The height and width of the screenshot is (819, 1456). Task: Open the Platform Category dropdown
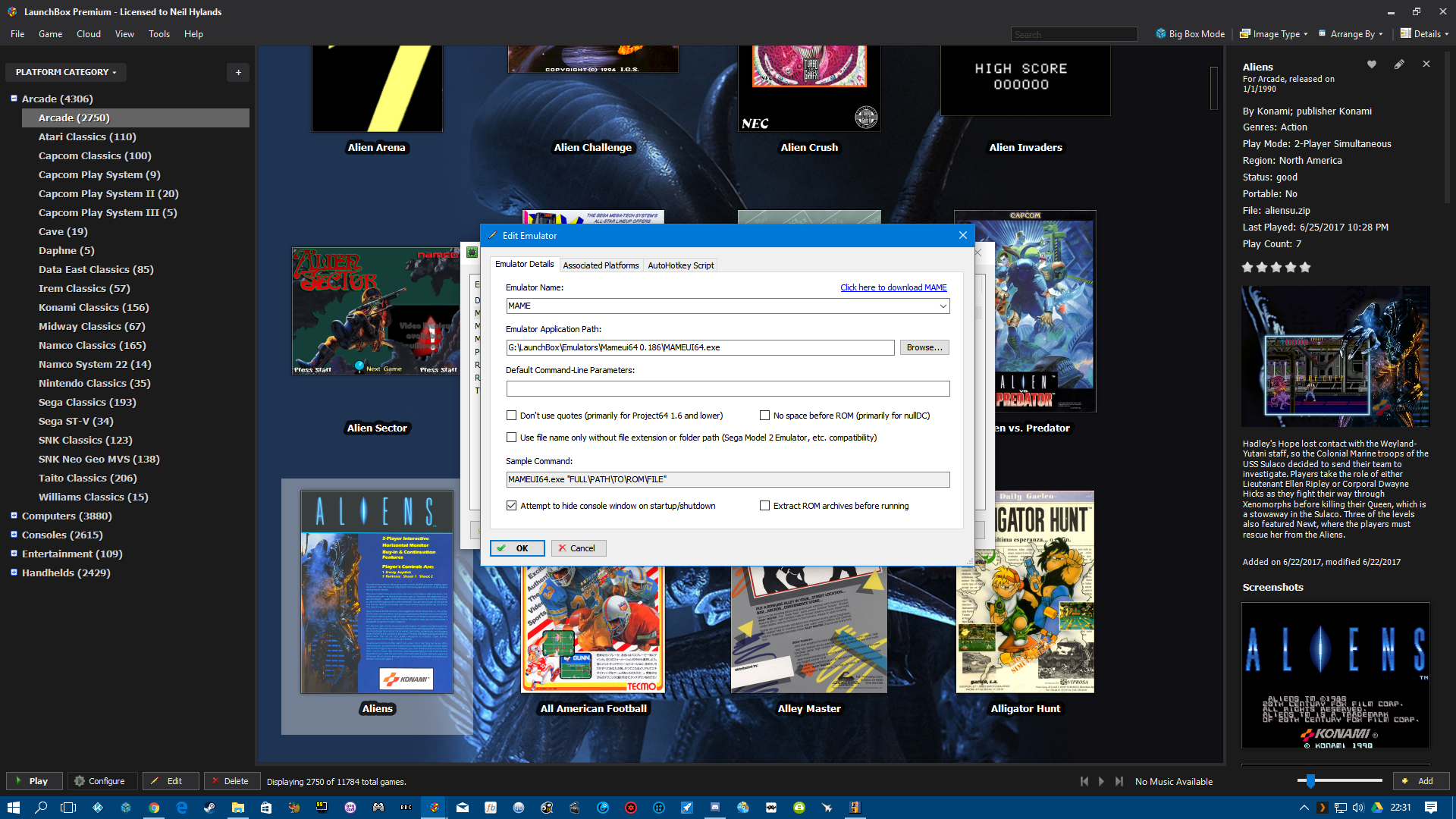pos(66,72)
